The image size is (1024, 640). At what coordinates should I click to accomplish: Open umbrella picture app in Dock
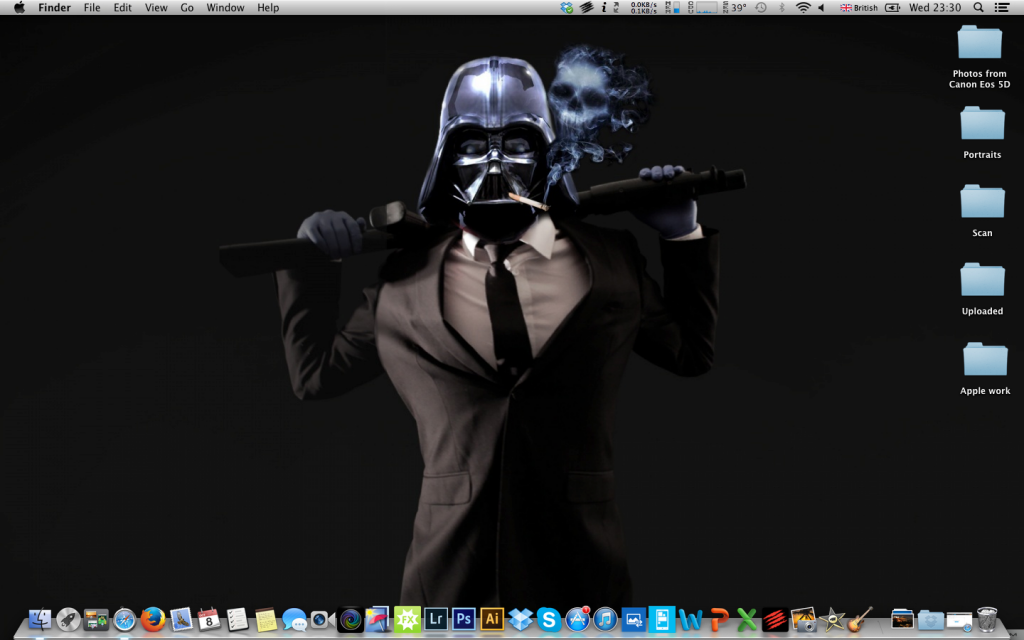tap(378, 619)
